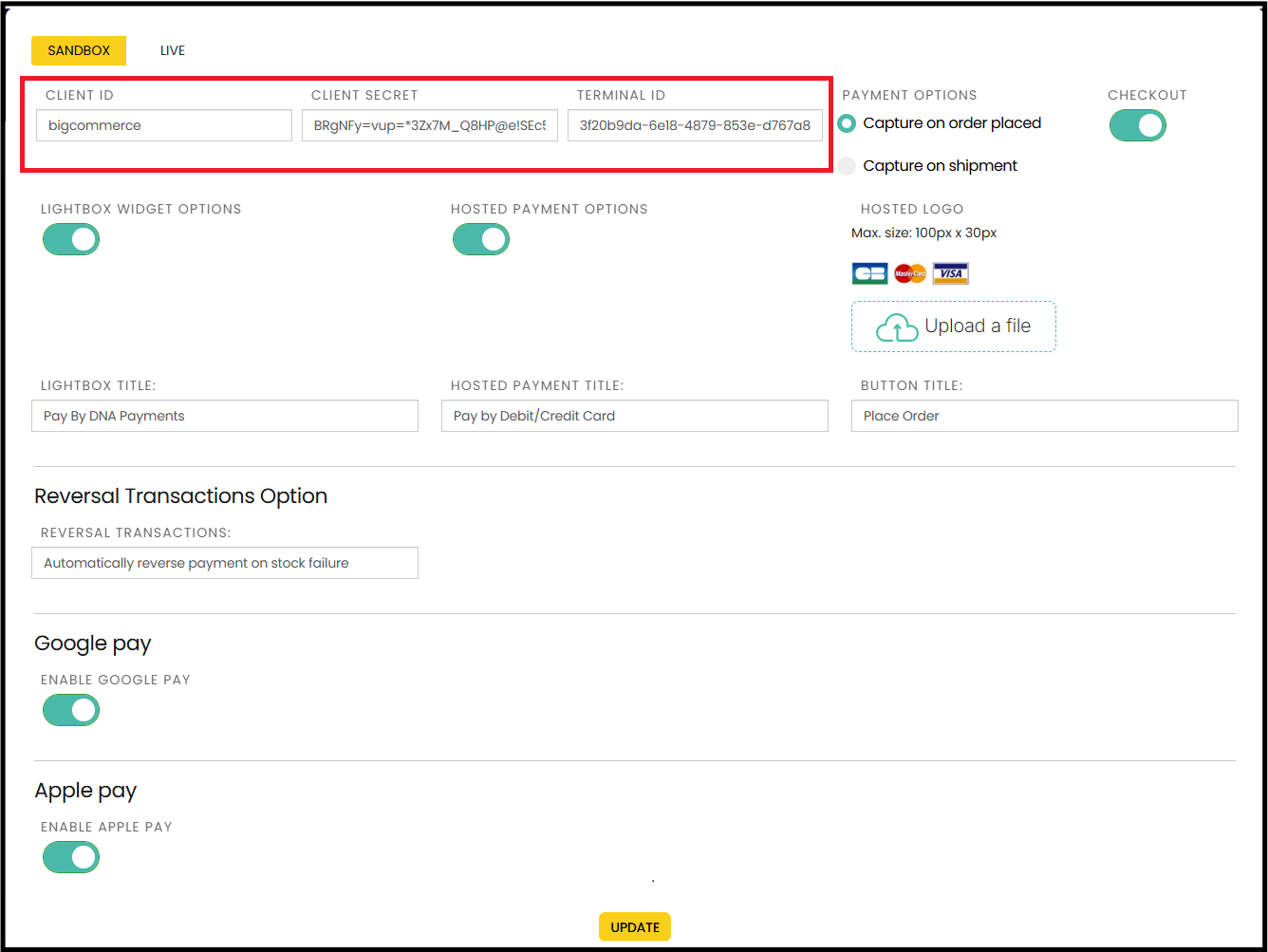1268x952 pixels.
Task: Turn off Enable Apple Pay
Action: (71, 857)
